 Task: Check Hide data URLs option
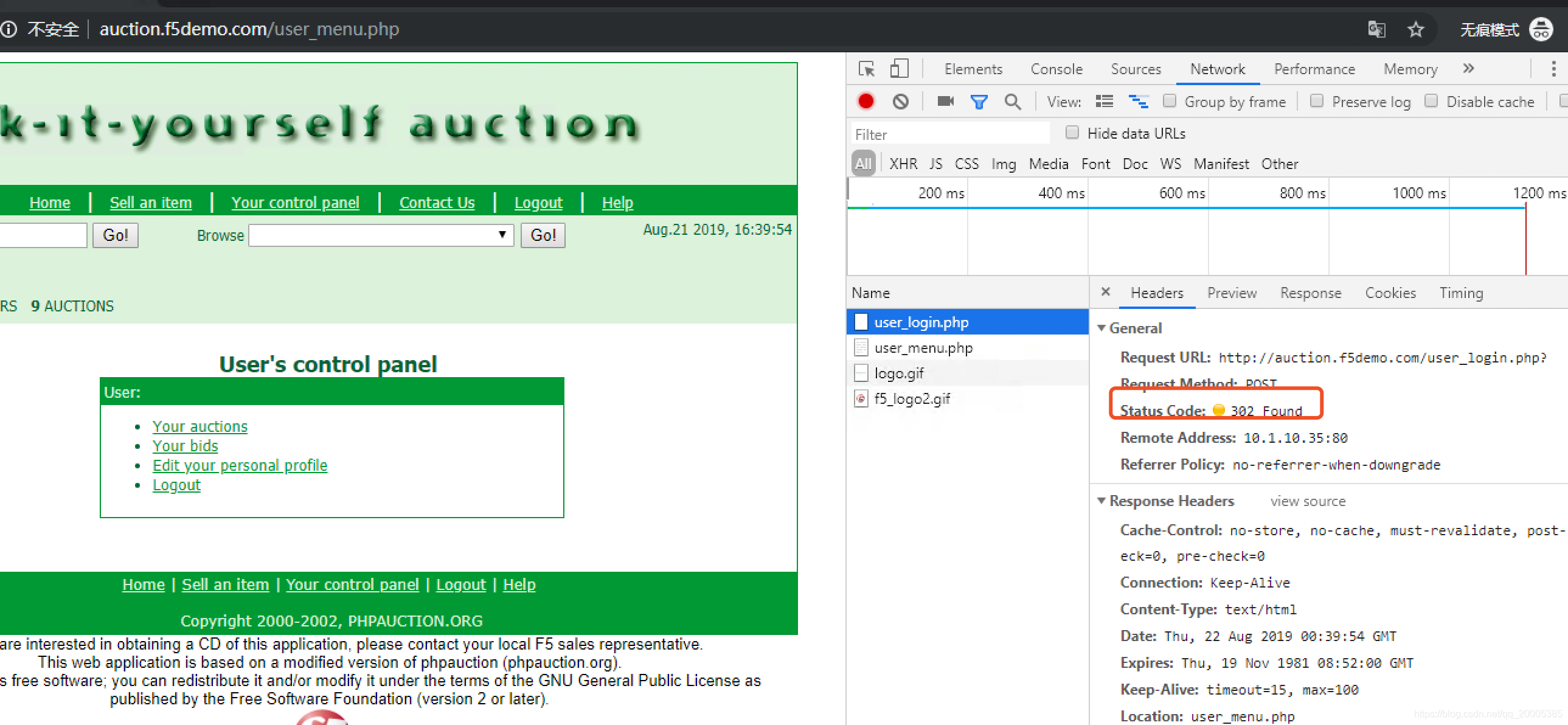(x=1072, y=133)
